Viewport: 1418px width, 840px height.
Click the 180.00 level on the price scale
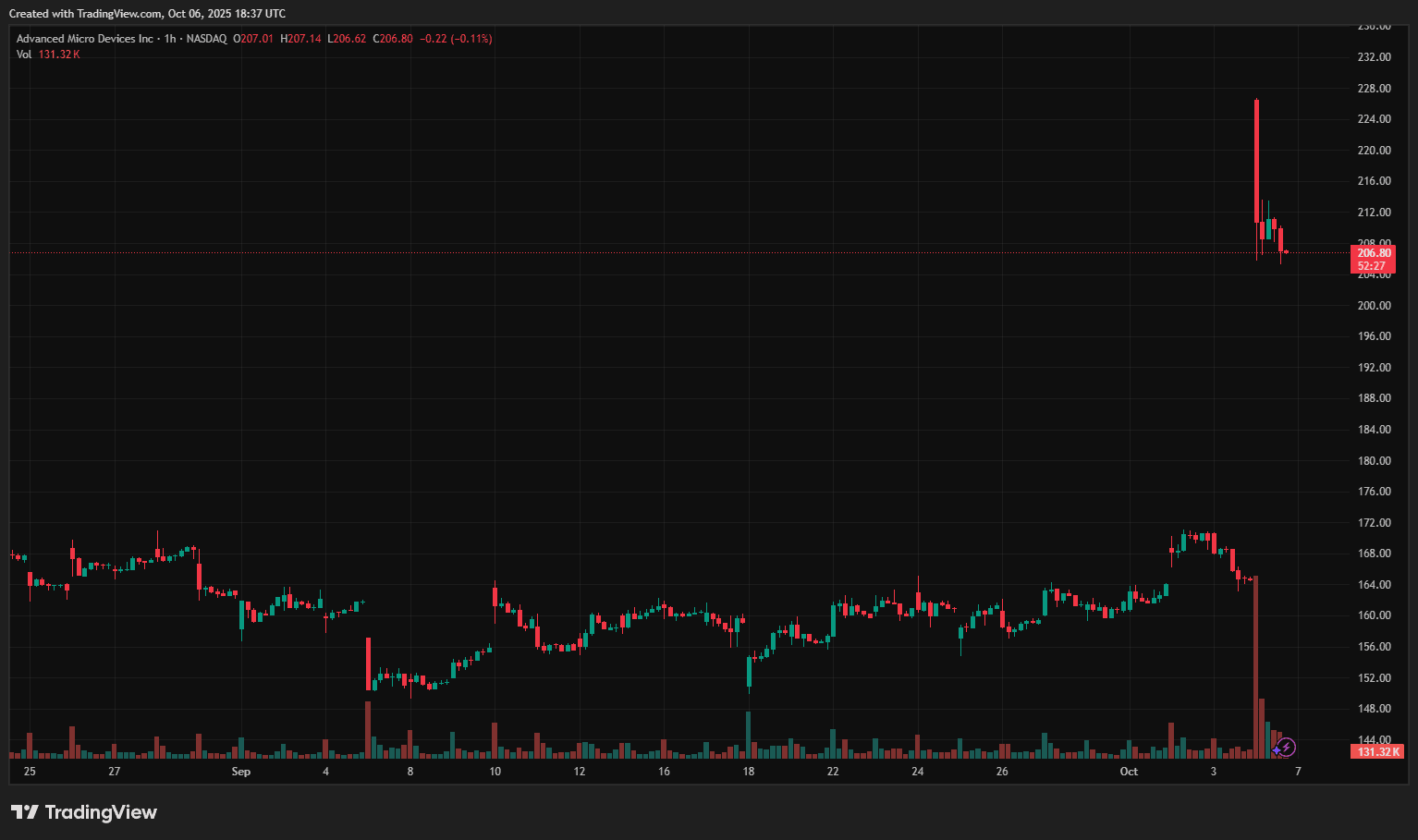click(1374, 461)
